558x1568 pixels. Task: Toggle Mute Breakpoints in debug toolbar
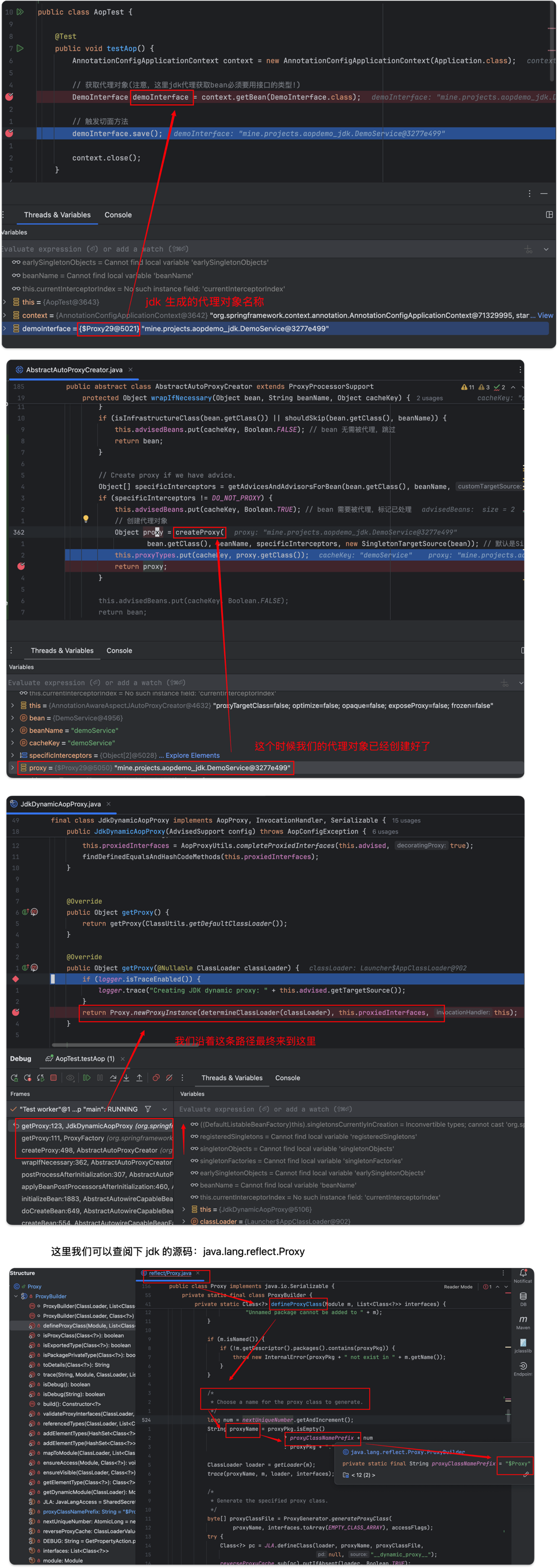[169, 1077]
